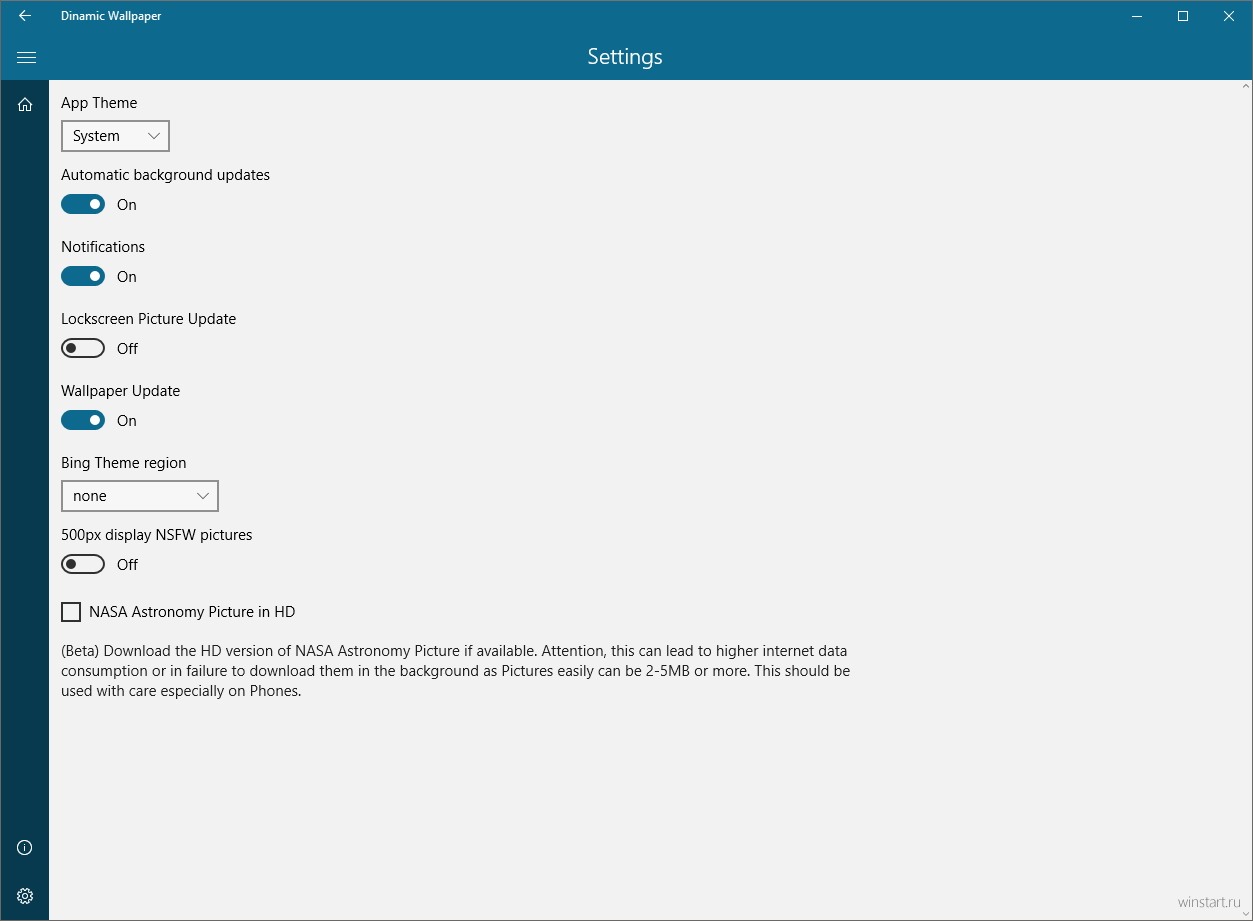The image size is (1253, 921).
Task: Turn off Automatic background updates
Action: point(83,204)
